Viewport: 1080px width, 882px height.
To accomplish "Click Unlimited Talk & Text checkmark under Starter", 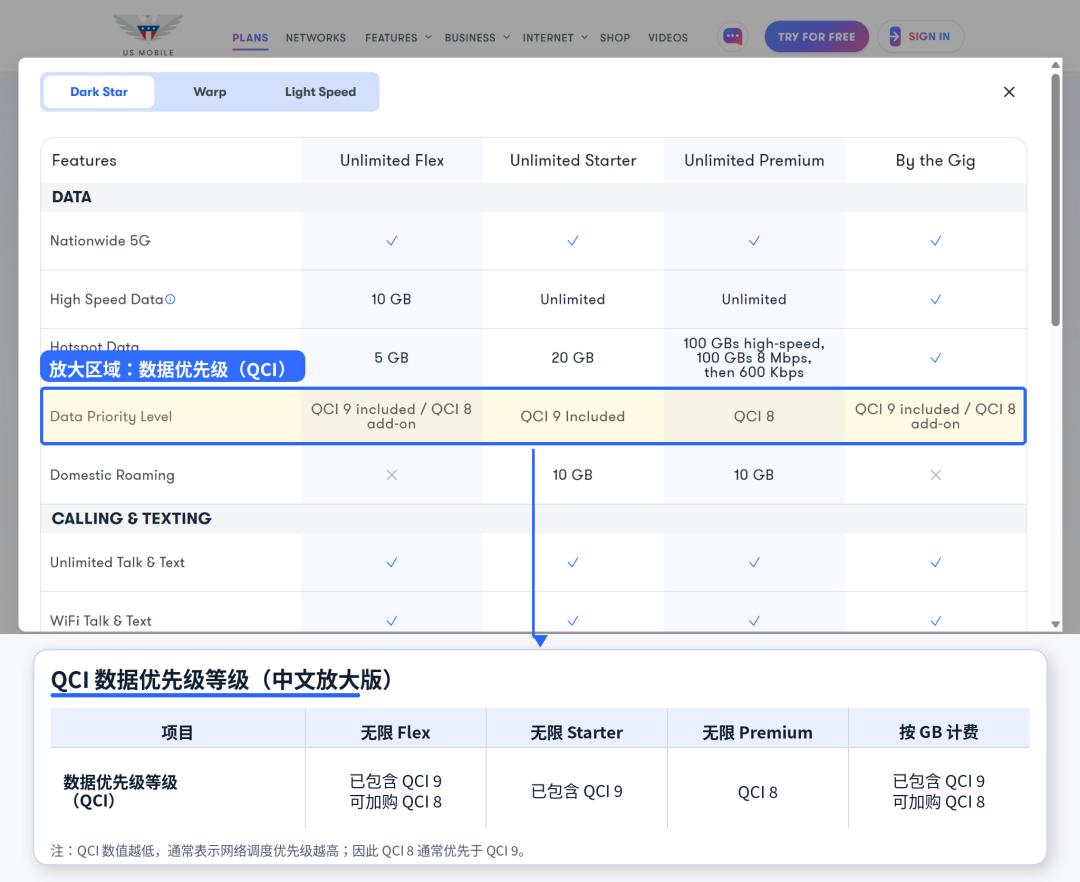I will pos(572,562).
